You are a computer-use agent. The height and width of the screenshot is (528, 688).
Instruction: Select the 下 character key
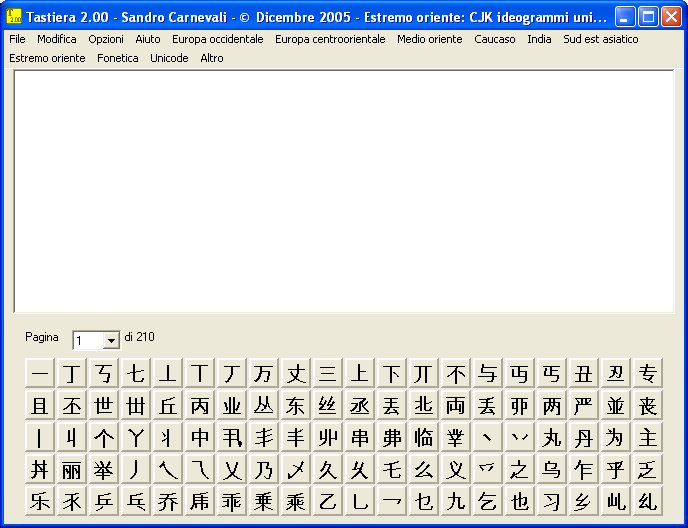[391, 373]
